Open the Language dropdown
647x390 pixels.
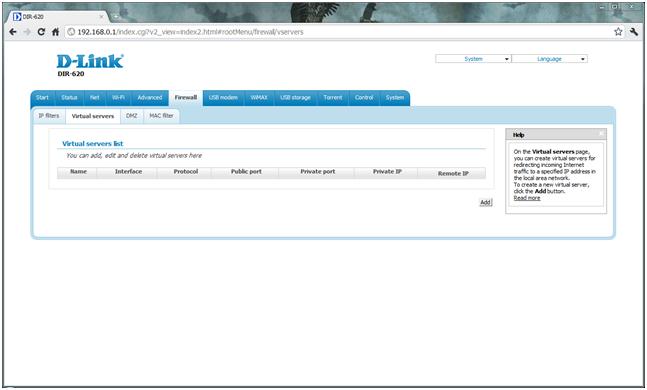click(549, 59)
